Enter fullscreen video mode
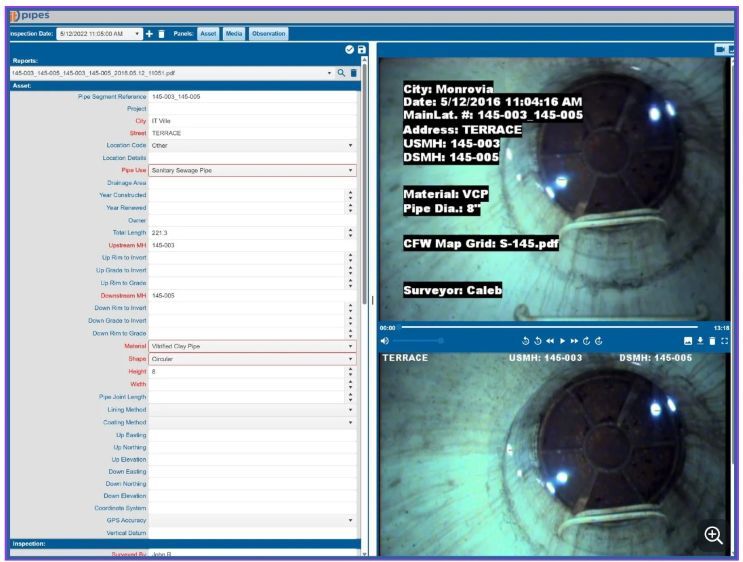The image size is (743, 562). click(x=725, y=341)
